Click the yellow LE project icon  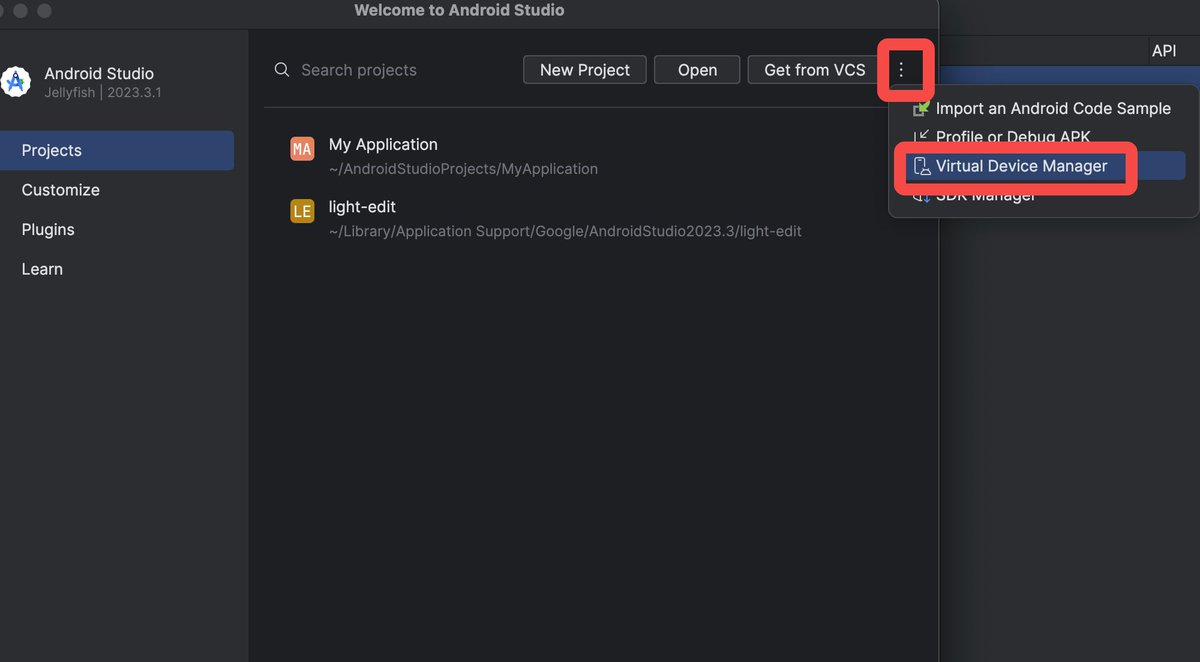tap(302, 211)
